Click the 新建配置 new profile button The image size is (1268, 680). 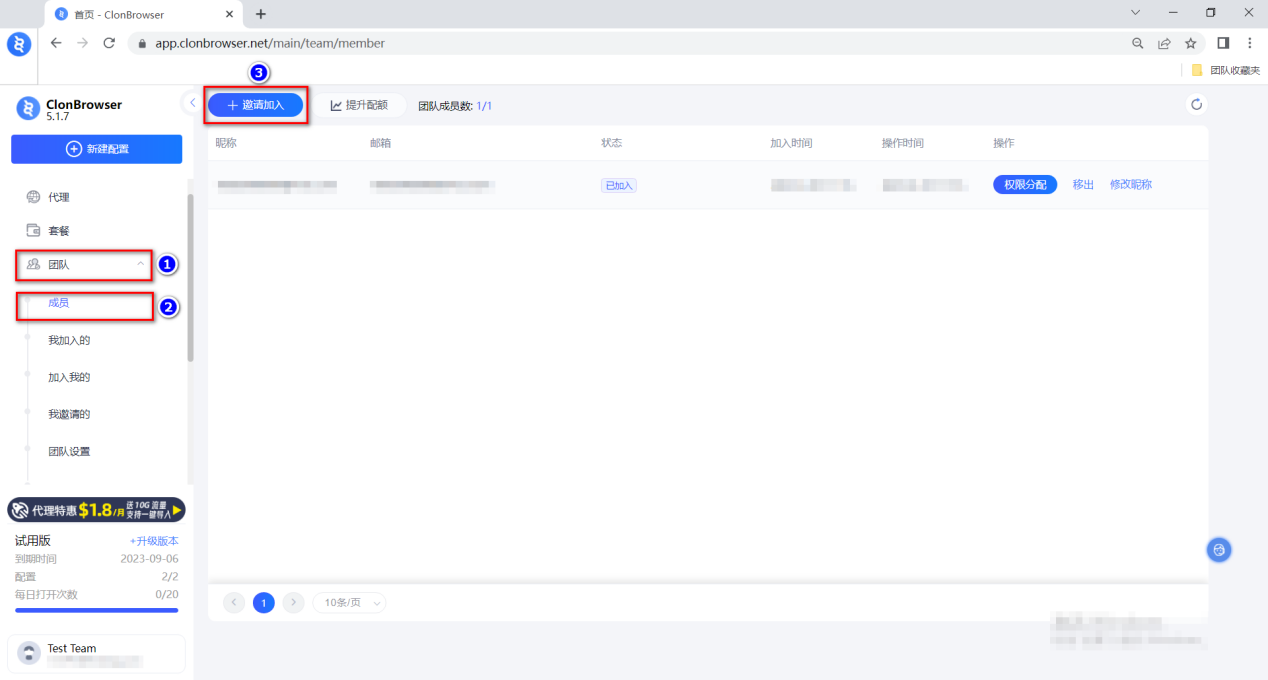click(x=97, y=149)
